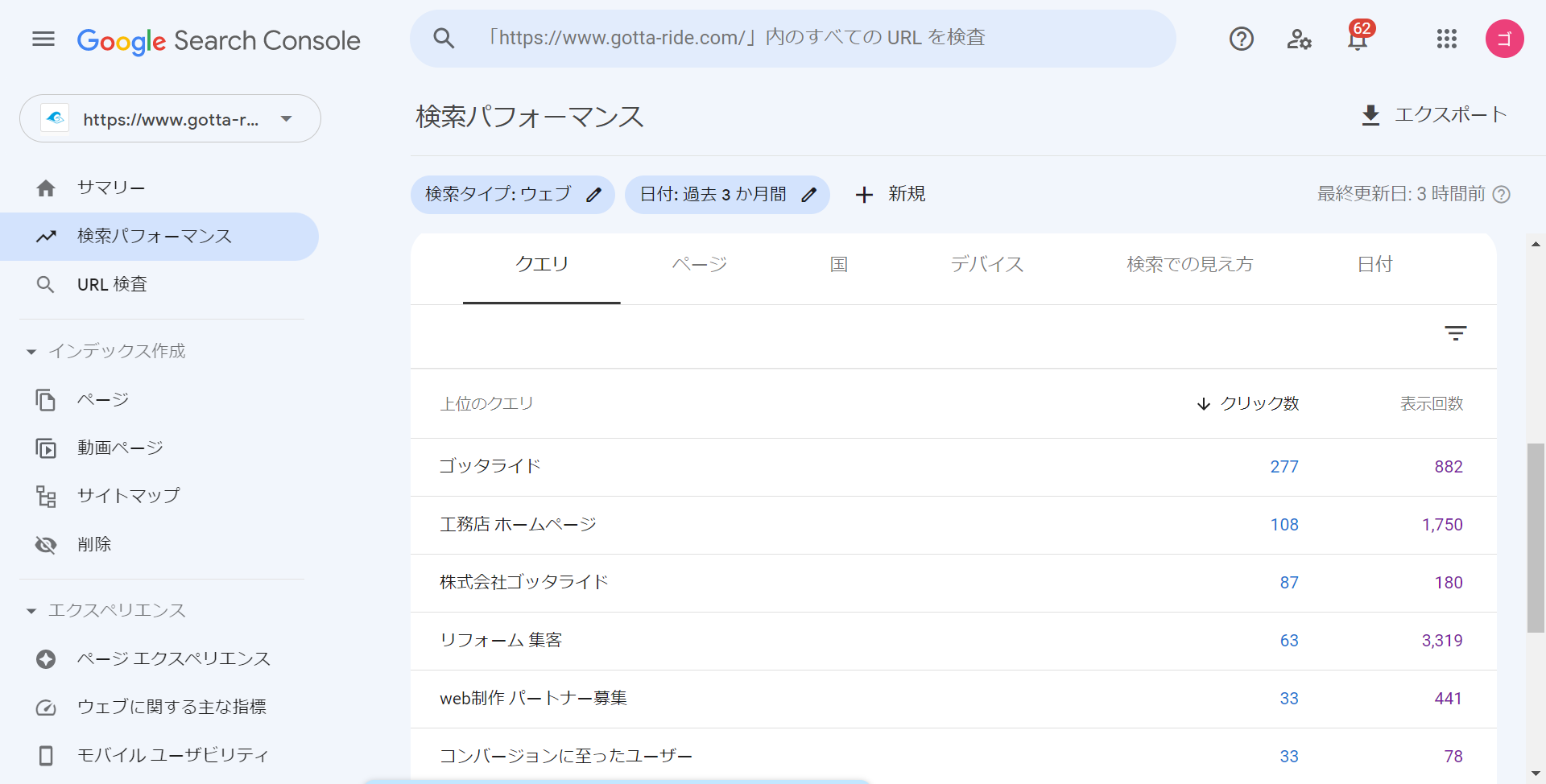The image size is (1546, 784).
Task: Open users and permissions settings icon
Action: pyautogui.click(x=1299, y=39)
